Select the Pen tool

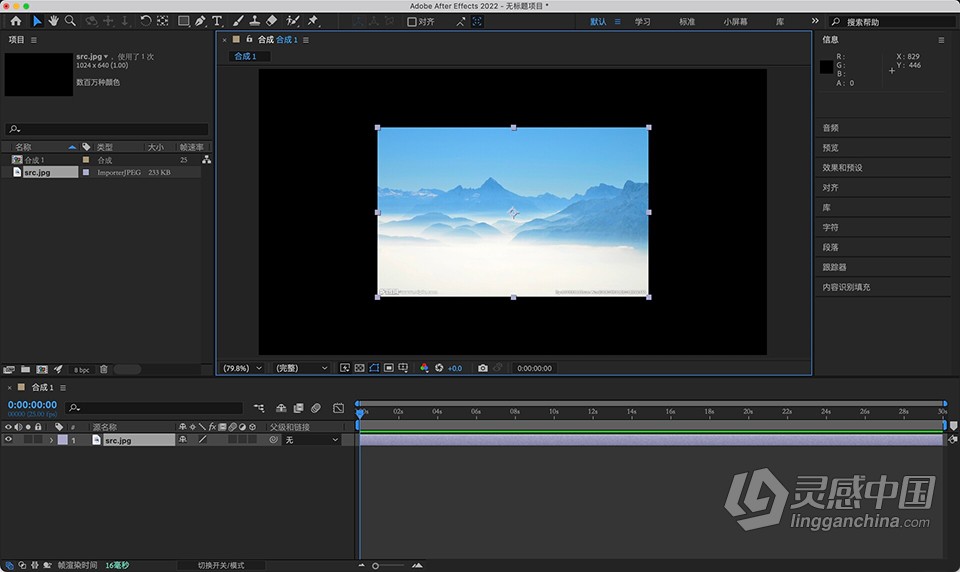tap(200, 21)
